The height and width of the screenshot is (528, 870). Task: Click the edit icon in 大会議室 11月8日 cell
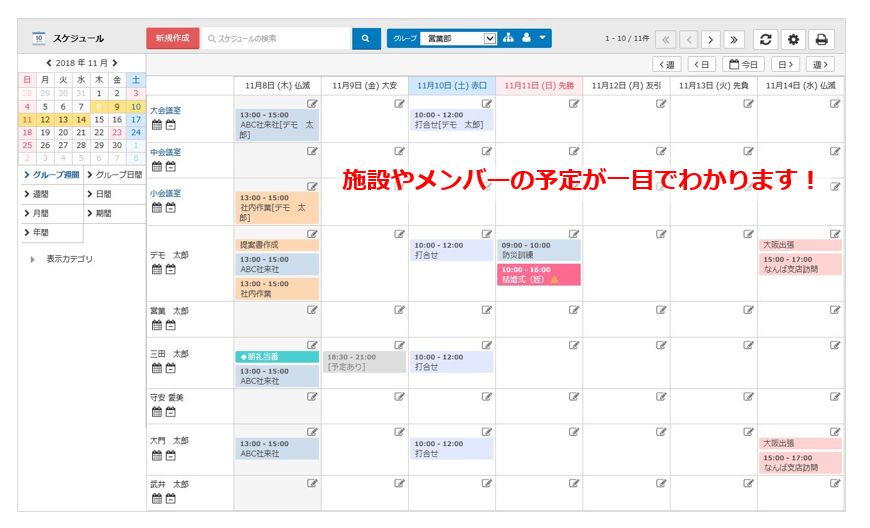(312, 103)
